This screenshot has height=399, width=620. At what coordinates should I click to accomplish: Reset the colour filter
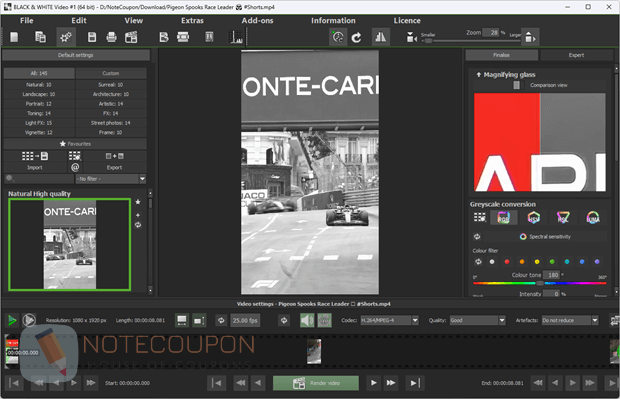pos(478,262)
